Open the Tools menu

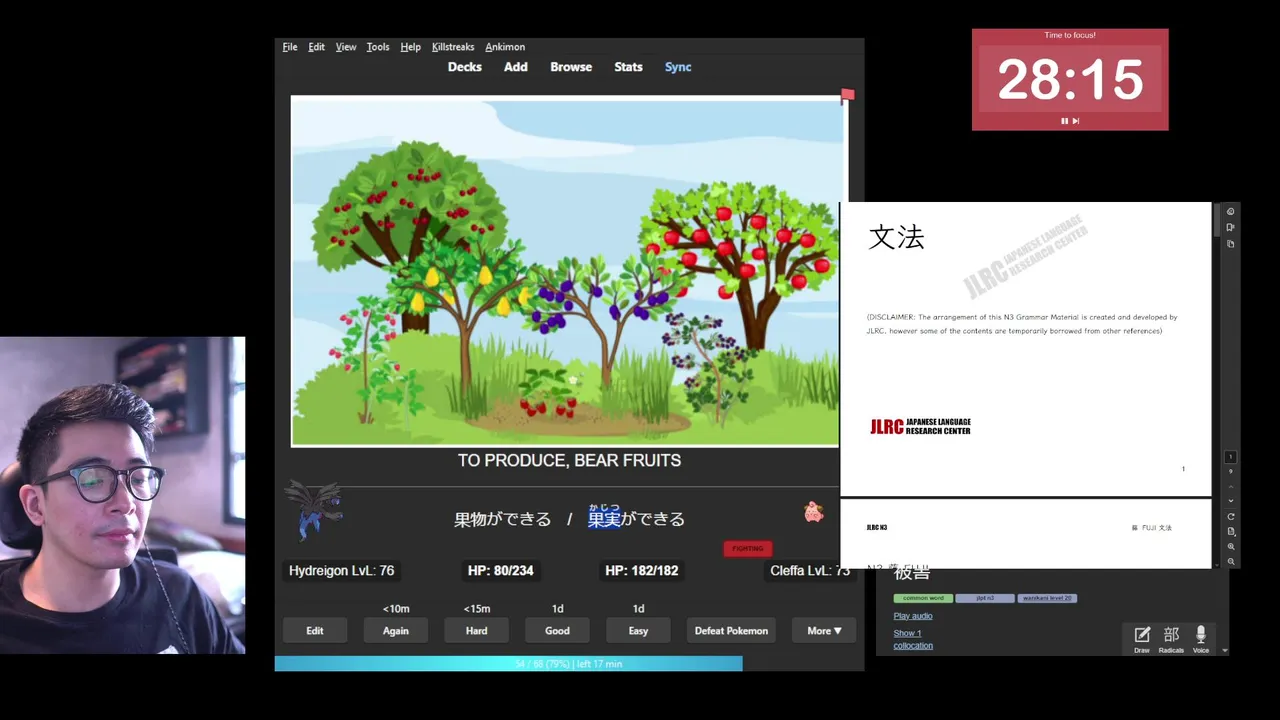click(378, 47)
